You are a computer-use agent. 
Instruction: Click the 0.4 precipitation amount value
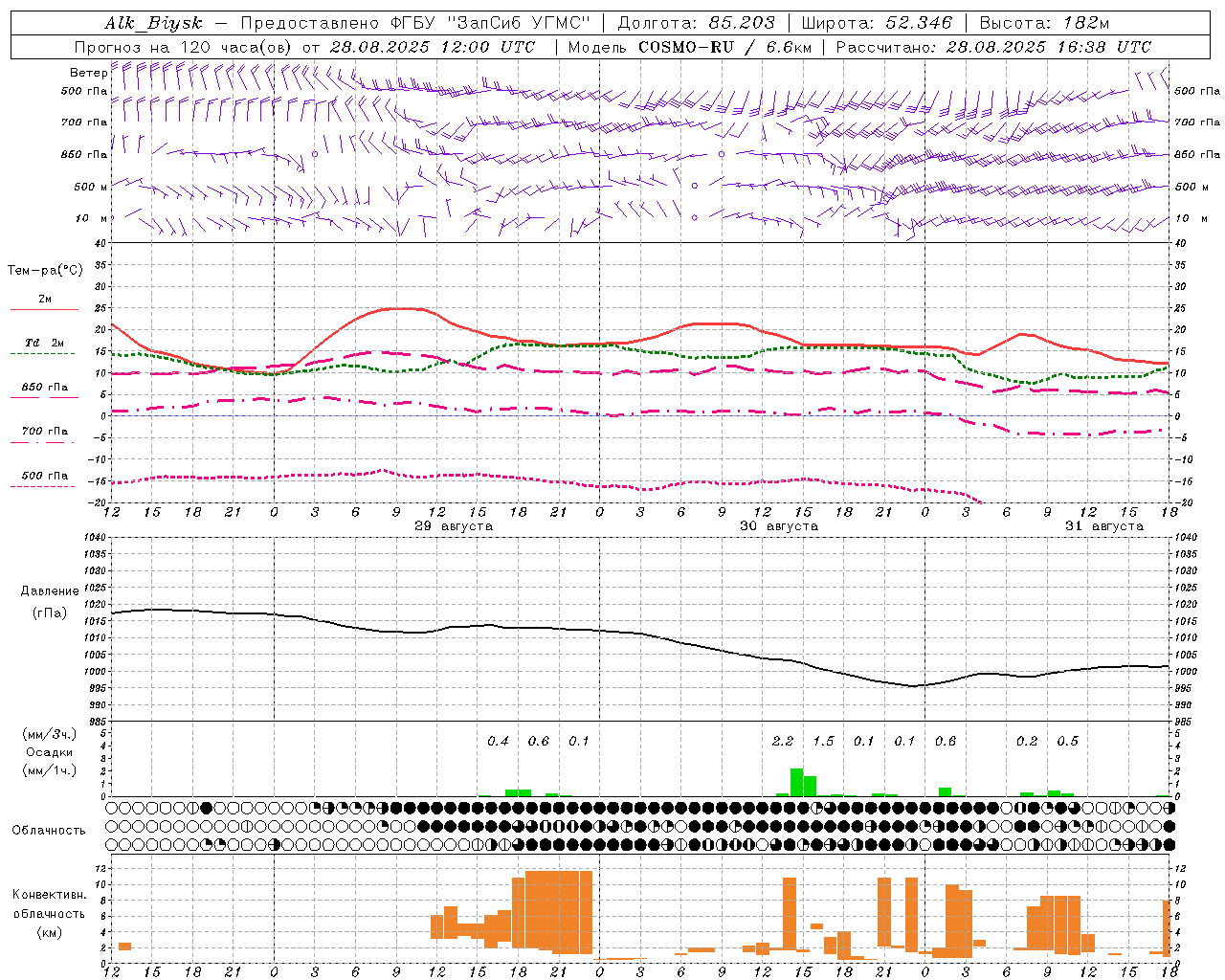tap(498, 741)
